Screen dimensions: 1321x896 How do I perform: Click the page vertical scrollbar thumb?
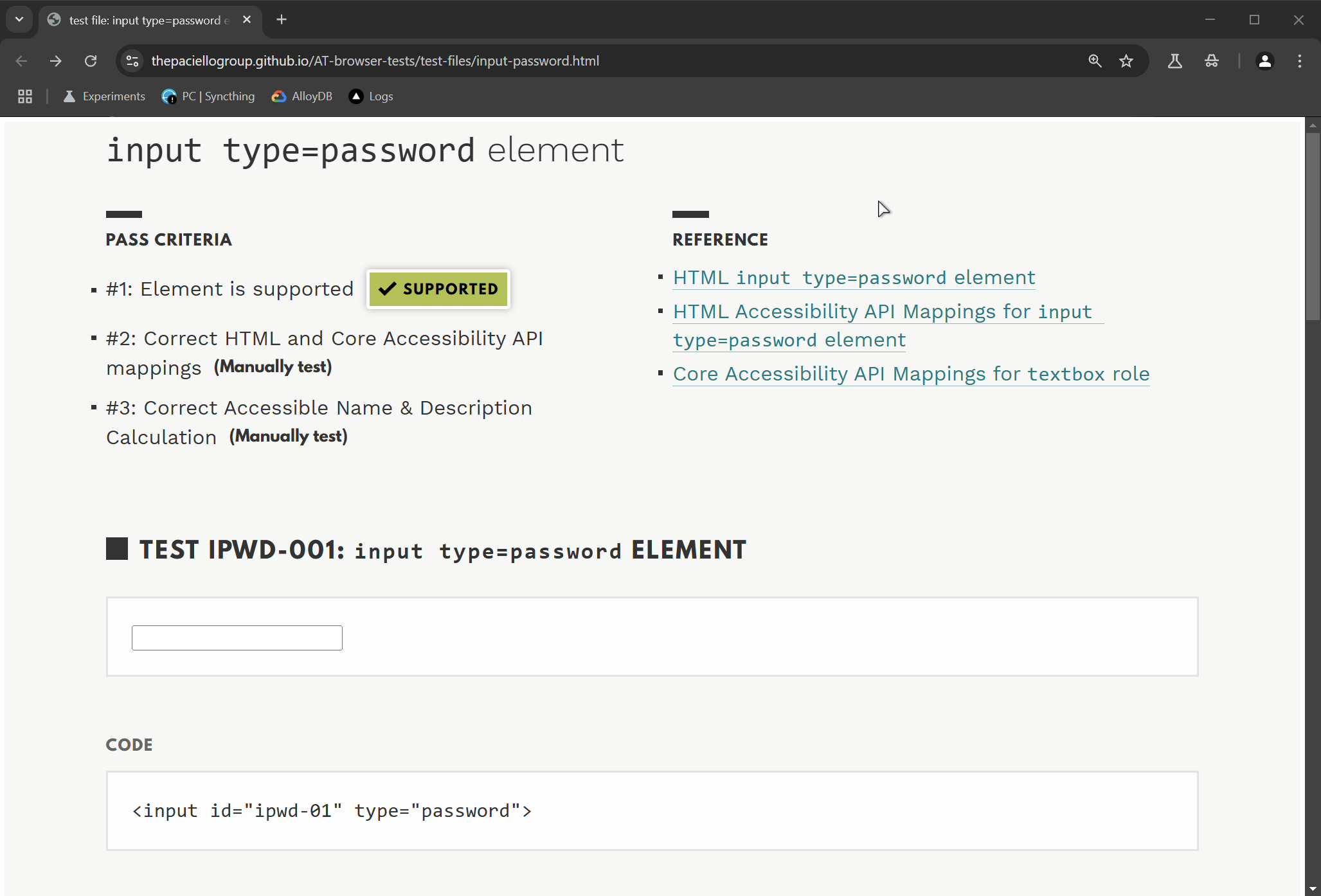(x=1313, y=225)
